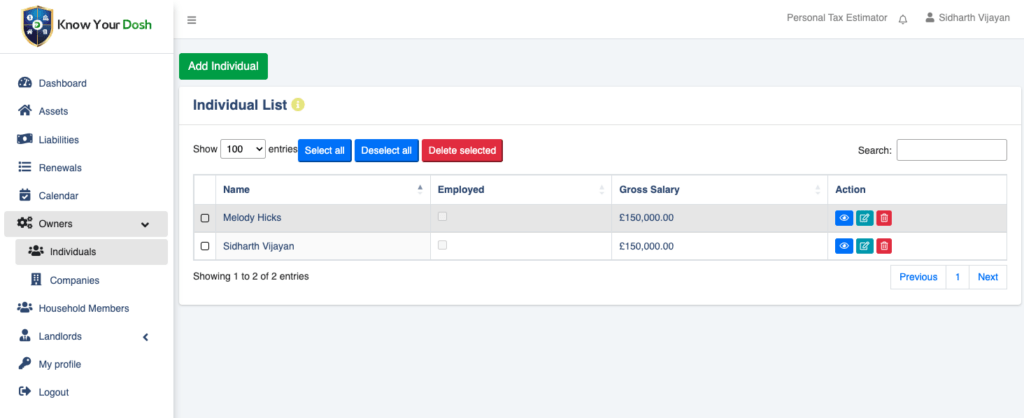Click the Add Individual button
The image size is (1024, 418).
point(223,66)
